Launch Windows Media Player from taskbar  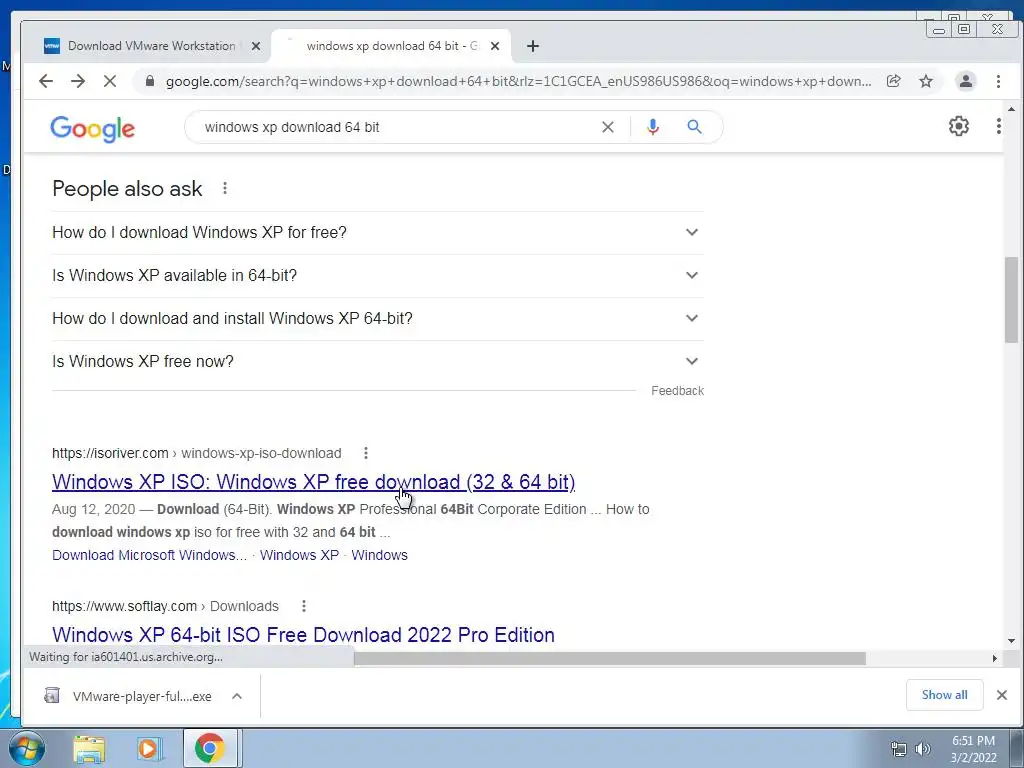point(149,748)
